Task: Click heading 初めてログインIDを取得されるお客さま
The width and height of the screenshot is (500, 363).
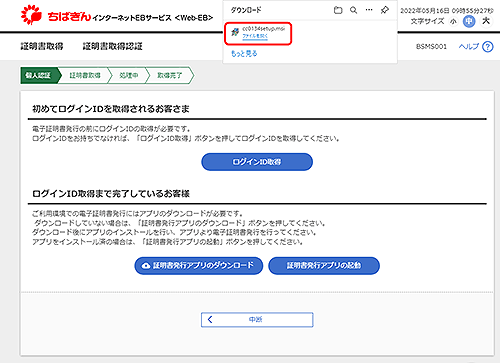Action: (111, 109)
